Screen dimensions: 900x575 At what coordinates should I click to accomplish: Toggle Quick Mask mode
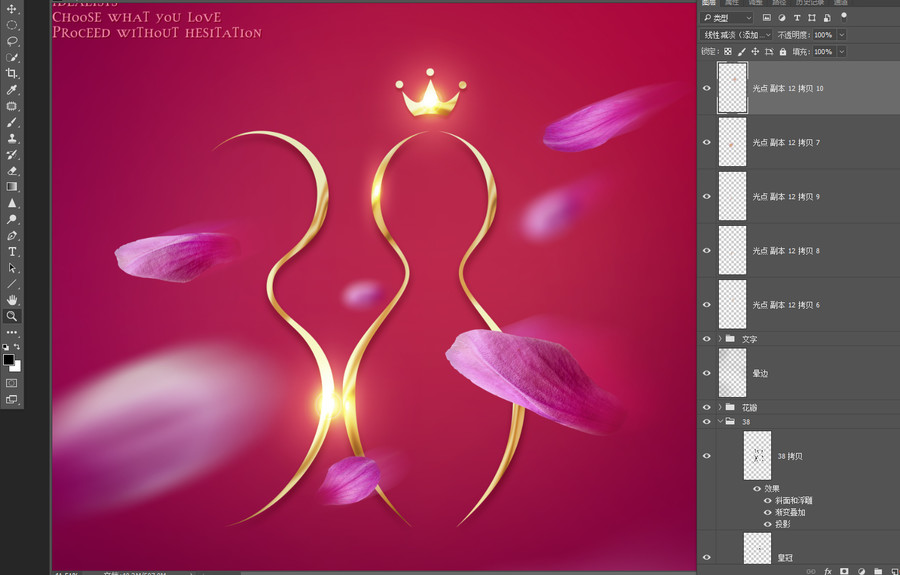11,383
